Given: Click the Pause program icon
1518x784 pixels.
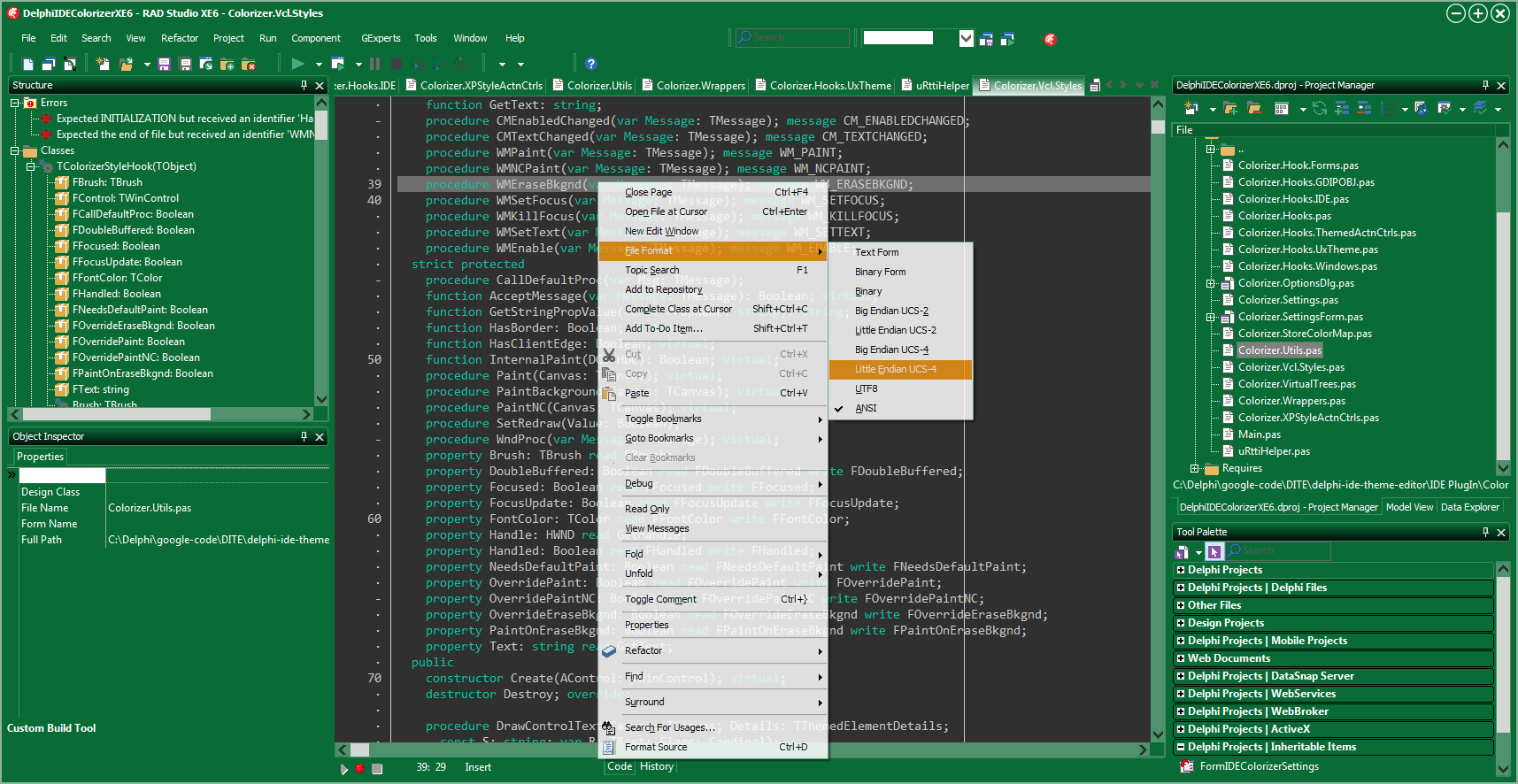Looking at the screenshot, I should pyautogui.click(x=375, y=64).
